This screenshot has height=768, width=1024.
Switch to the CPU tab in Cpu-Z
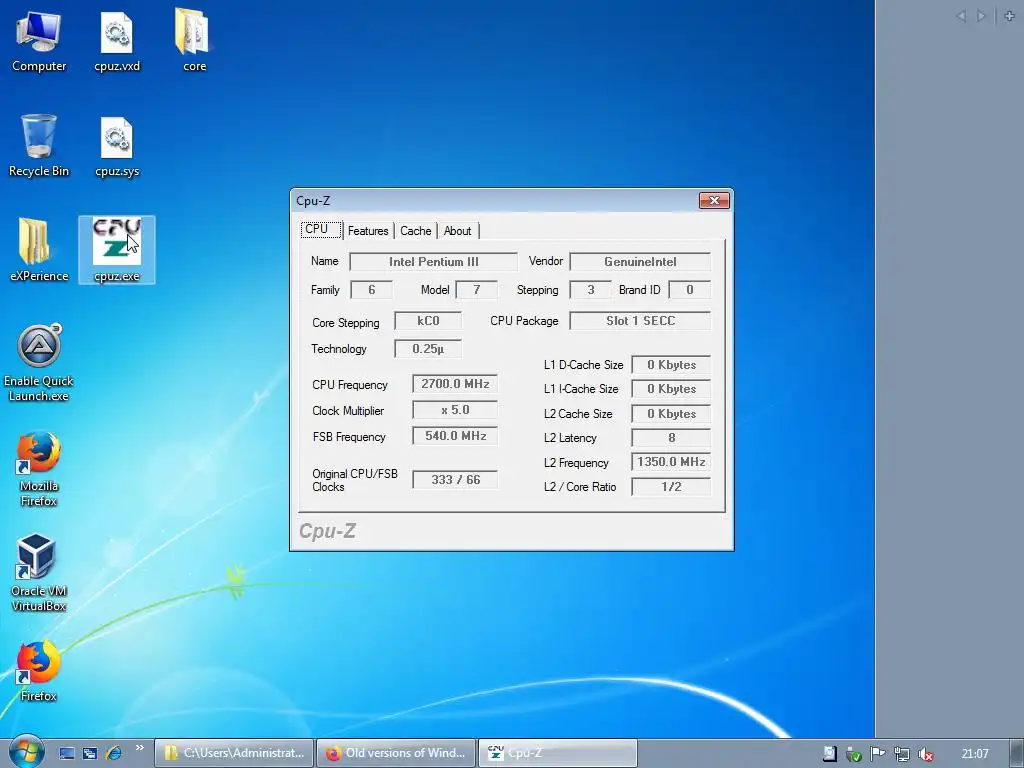pyautogui.click(x=320, y=229)
